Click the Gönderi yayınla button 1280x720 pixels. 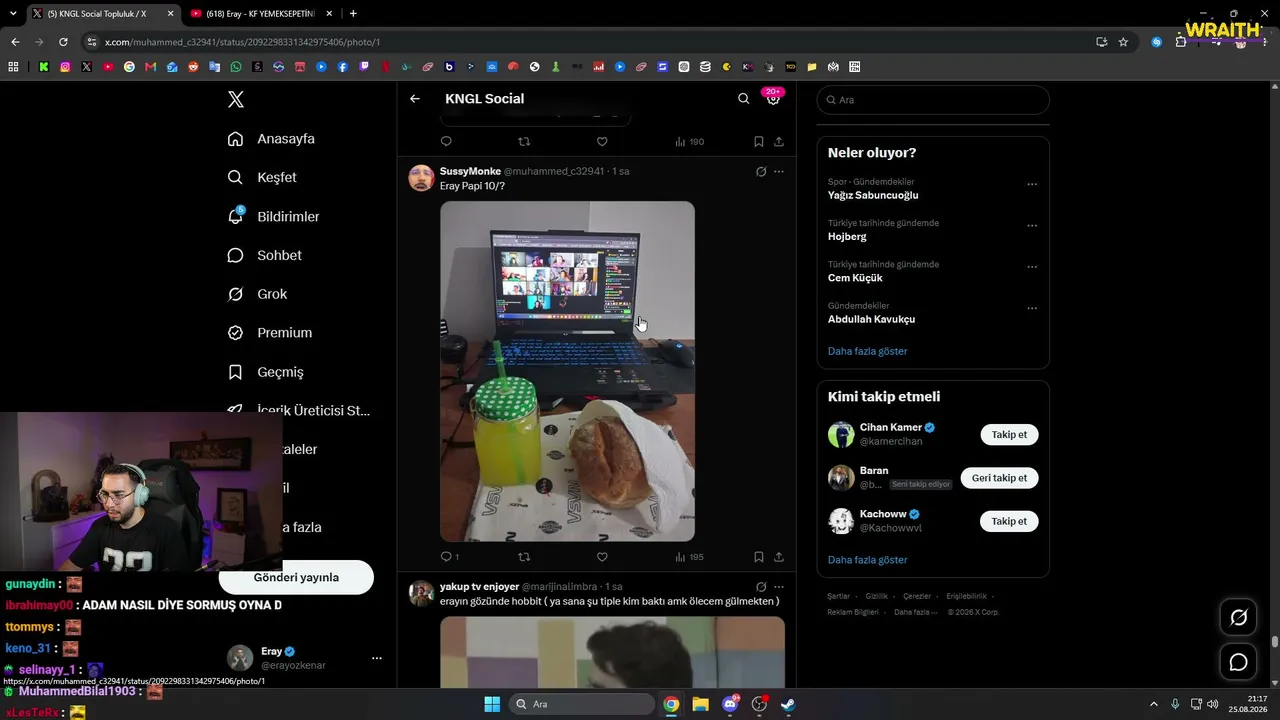296,578
